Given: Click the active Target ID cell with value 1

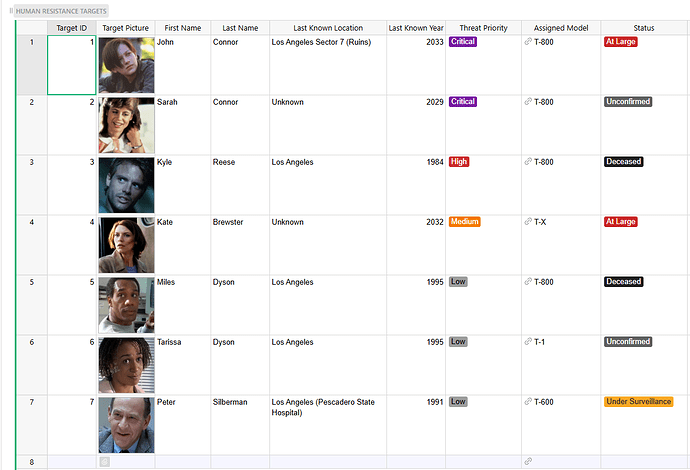Looking at the screenshot, I should pyautogui.click(x=72, y=65).
